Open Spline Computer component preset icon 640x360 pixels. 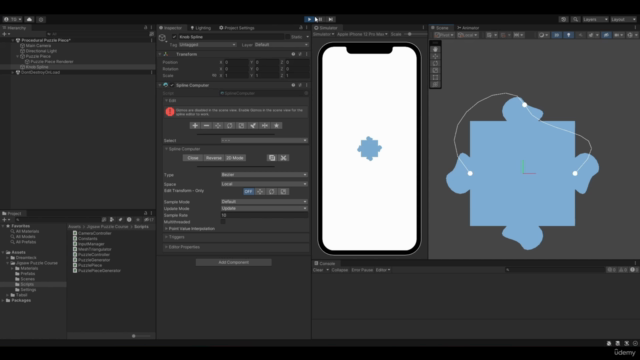[x=300, y=85]
